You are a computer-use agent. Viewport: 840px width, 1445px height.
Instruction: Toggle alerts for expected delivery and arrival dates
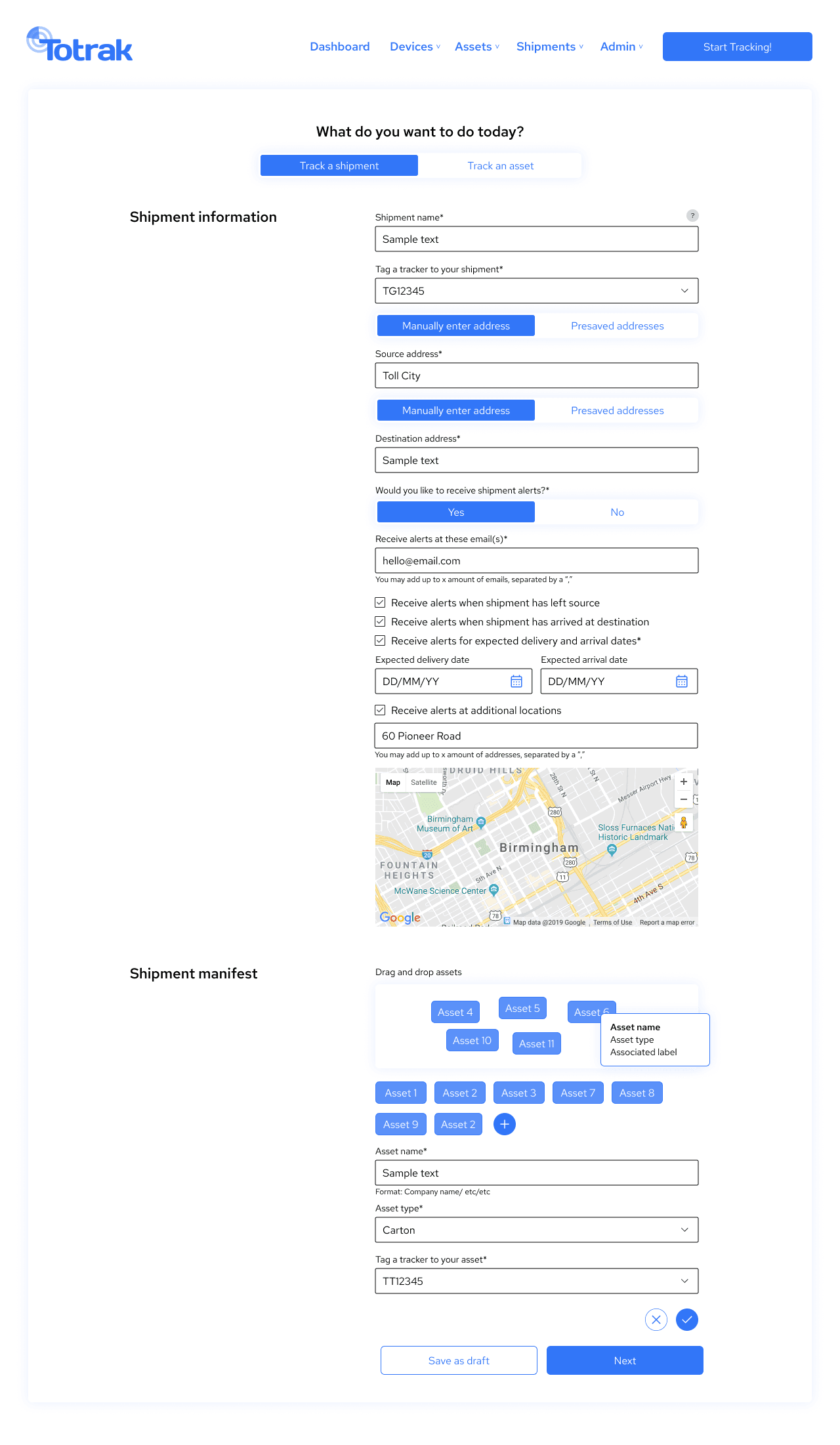380,640
